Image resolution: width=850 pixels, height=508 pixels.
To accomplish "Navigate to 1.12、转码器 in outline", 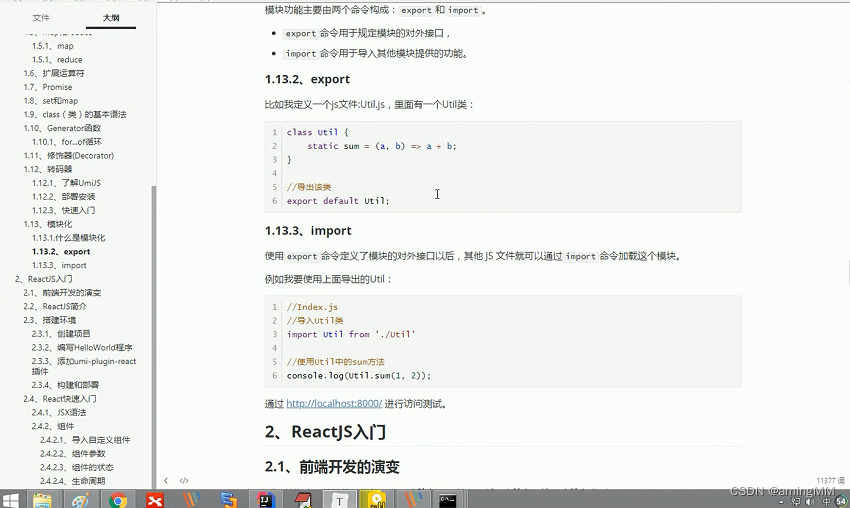I will tap(48, 169).
